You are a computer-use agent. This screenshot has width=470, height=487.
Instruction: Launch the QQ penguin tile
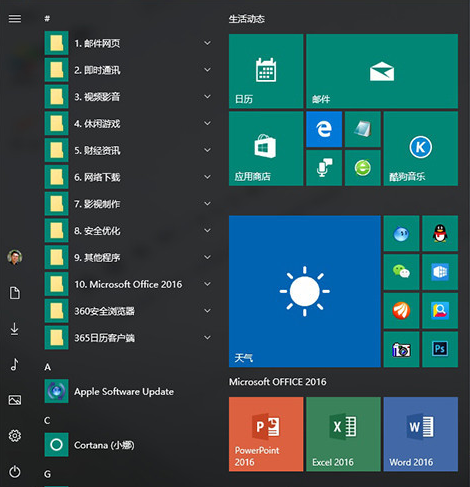440,233
